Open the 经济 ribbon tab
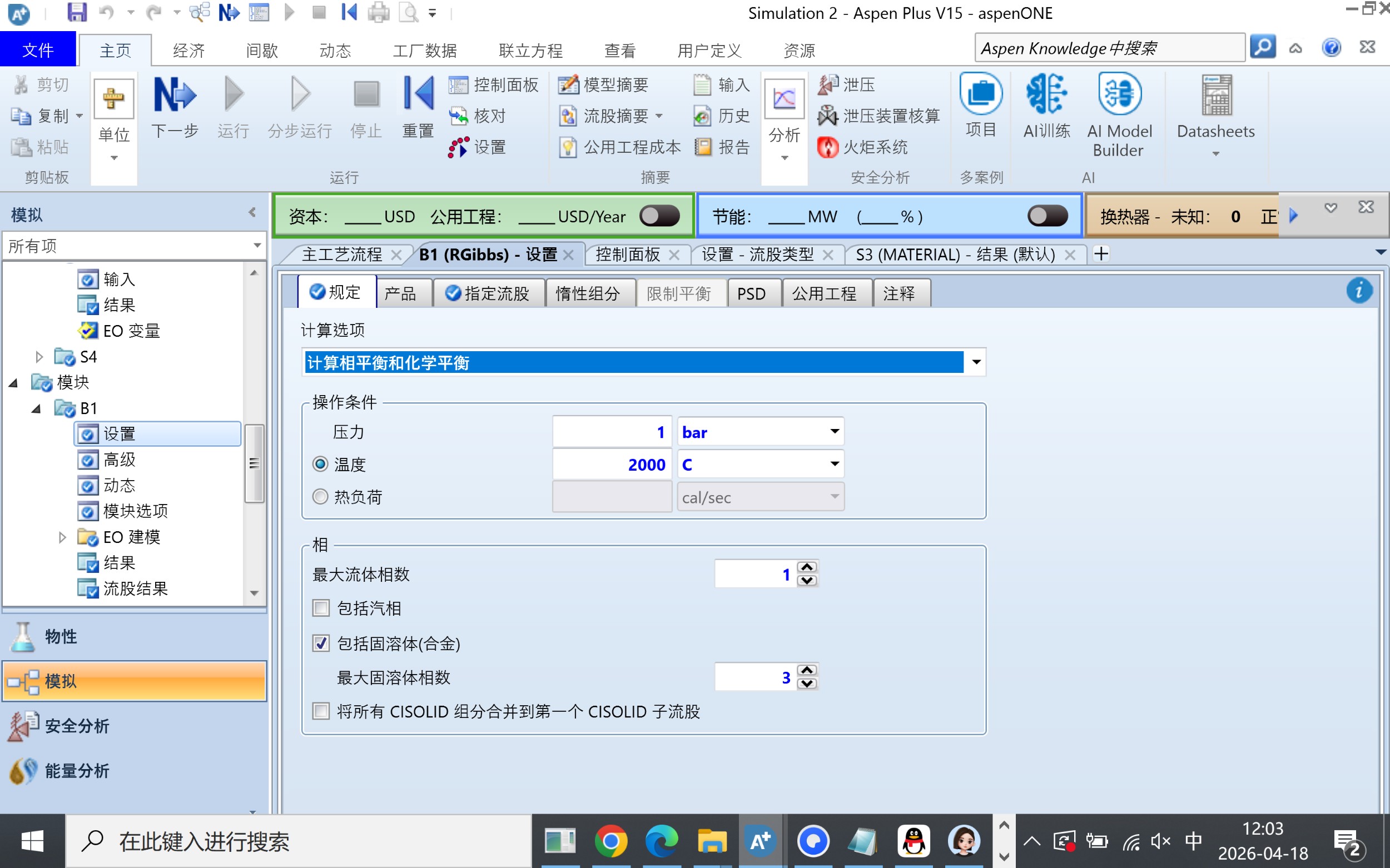The image size is (1390, 868). [188, 51]
